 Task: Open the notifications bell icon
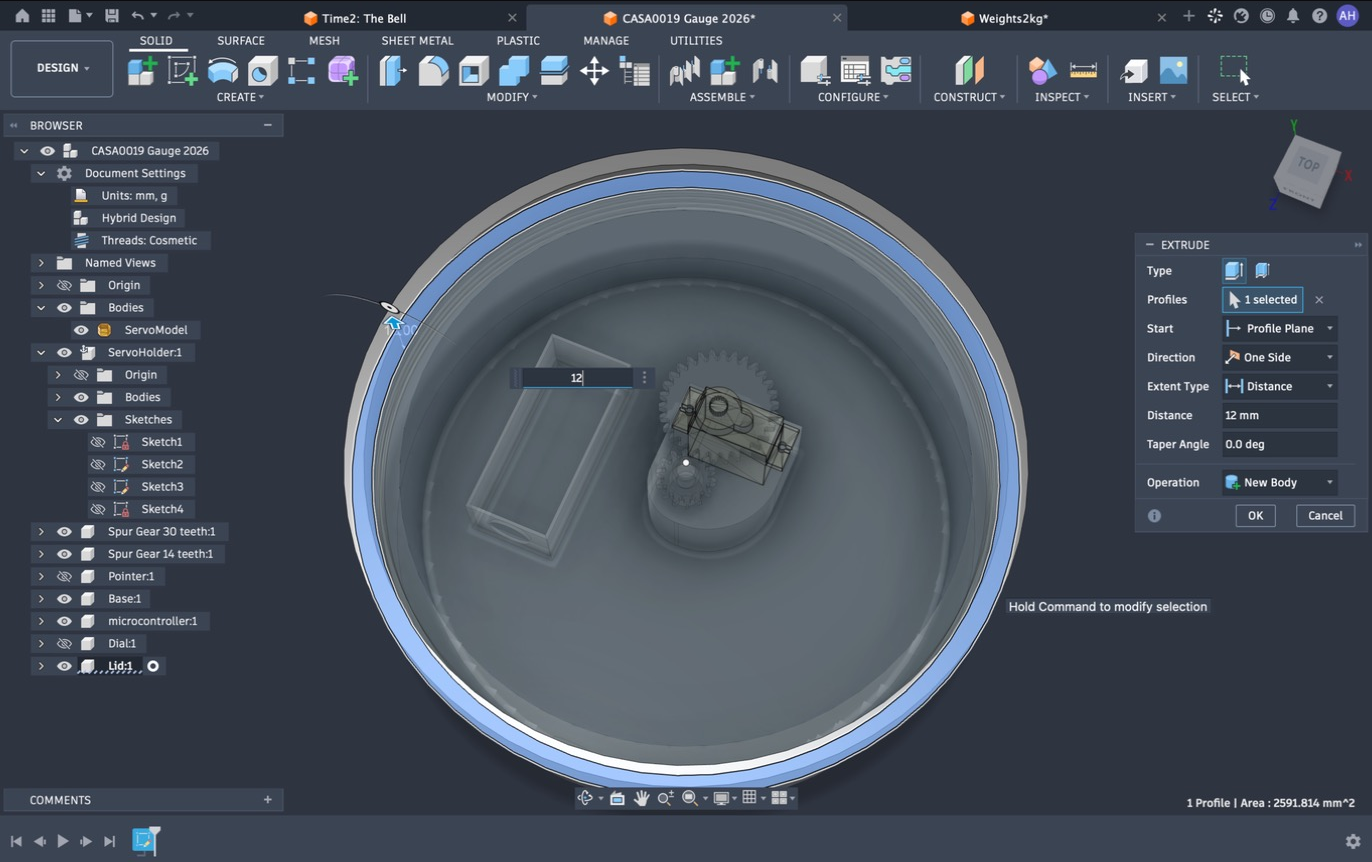tap(1293, 16)
